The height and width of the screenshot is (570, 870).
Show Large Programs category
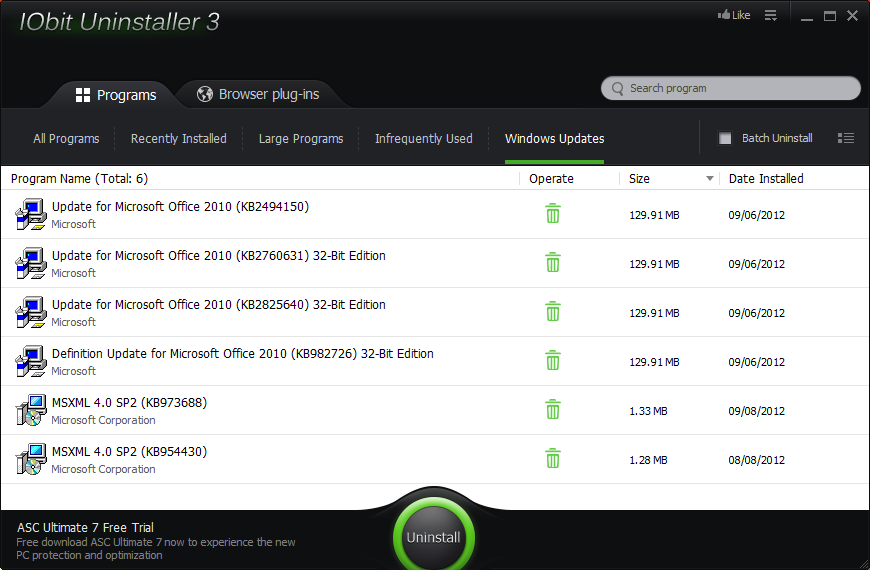[301, 139]
